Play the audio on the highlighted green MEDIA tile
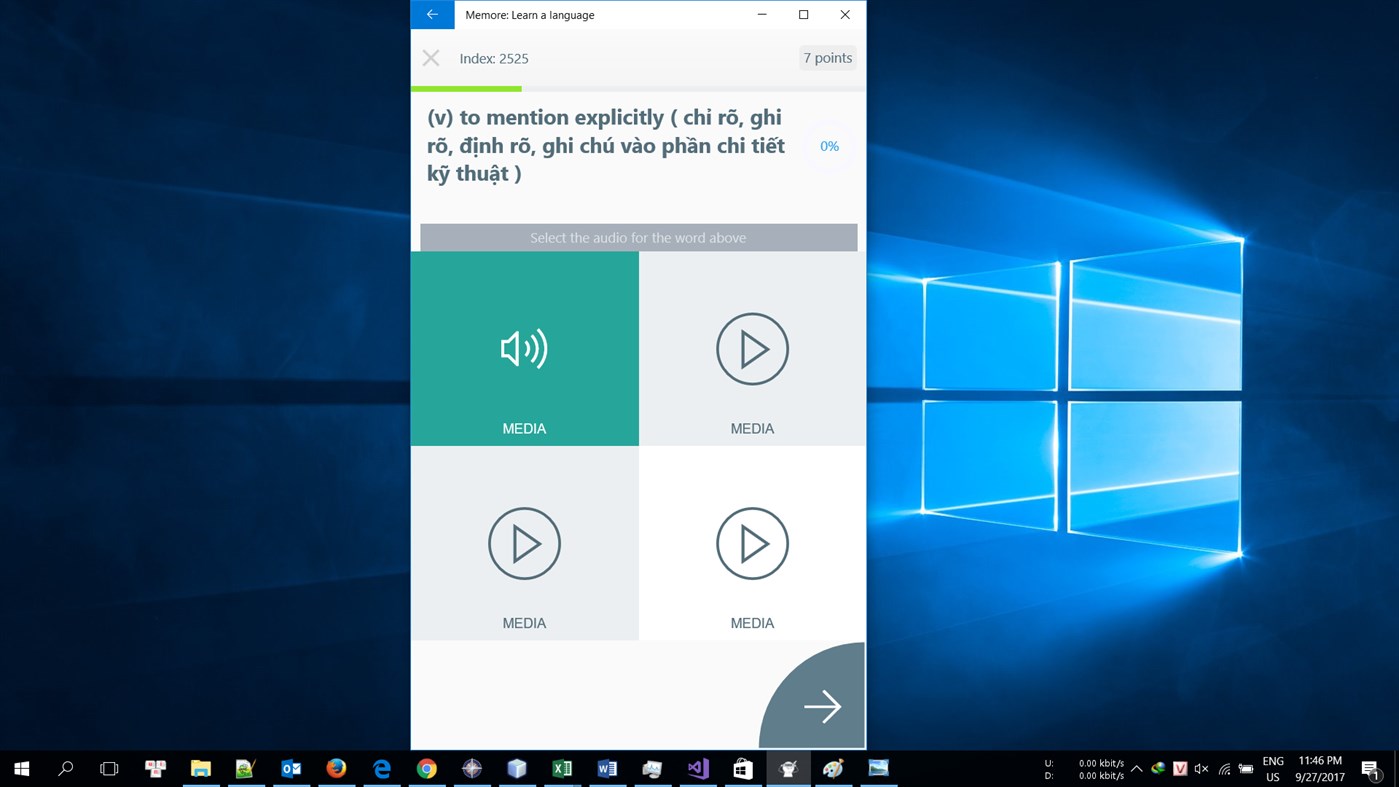1399x787 pixels. 524,348
